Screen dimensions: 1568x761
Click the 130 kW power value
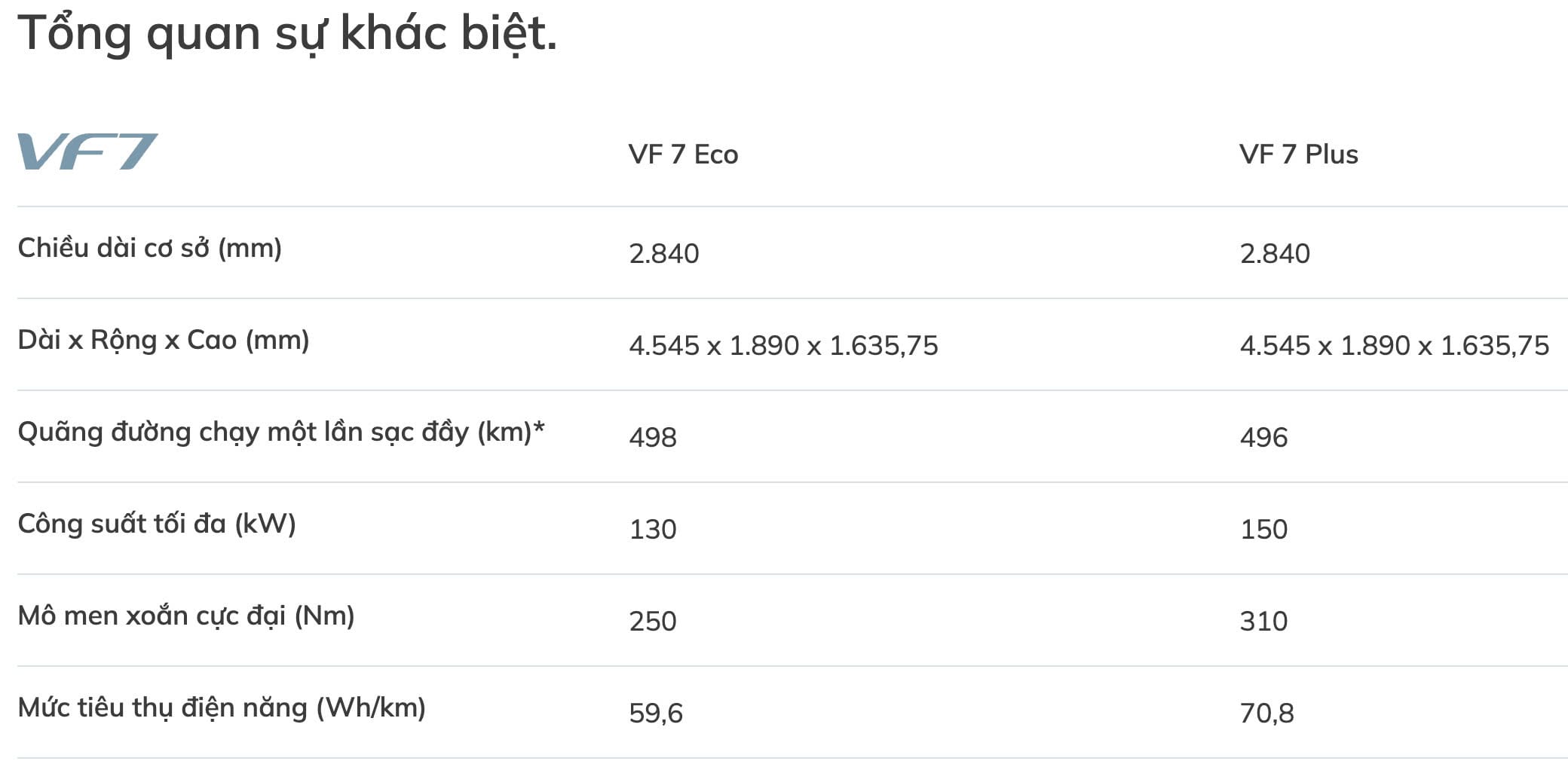[653, 530]
